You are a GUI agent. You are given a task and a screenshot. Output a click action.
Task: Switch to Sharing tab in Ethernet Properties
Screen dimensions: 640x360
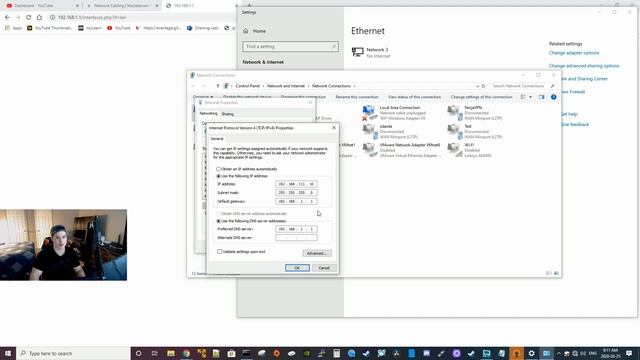coord(227,114)
